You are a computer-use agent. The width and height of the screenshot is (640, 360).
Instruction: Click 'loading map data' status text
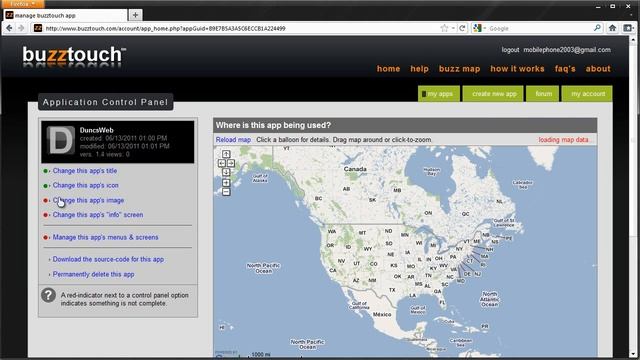pos(563,140)
